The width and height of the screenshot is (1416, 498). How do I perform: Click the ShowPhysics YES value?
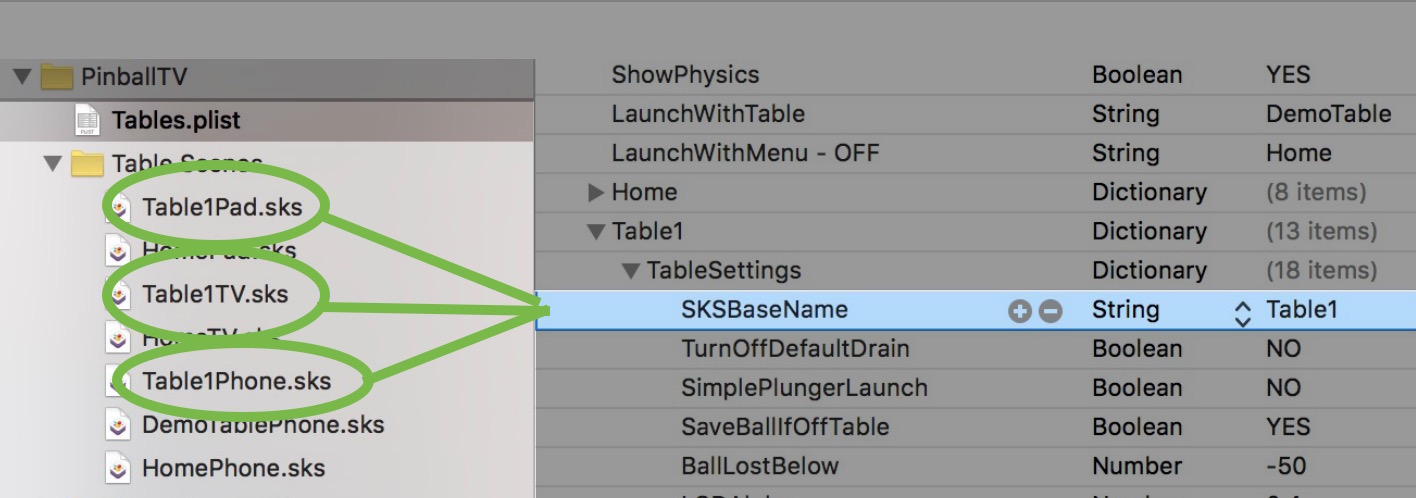pyautogui.click(x=1287, y=75)
